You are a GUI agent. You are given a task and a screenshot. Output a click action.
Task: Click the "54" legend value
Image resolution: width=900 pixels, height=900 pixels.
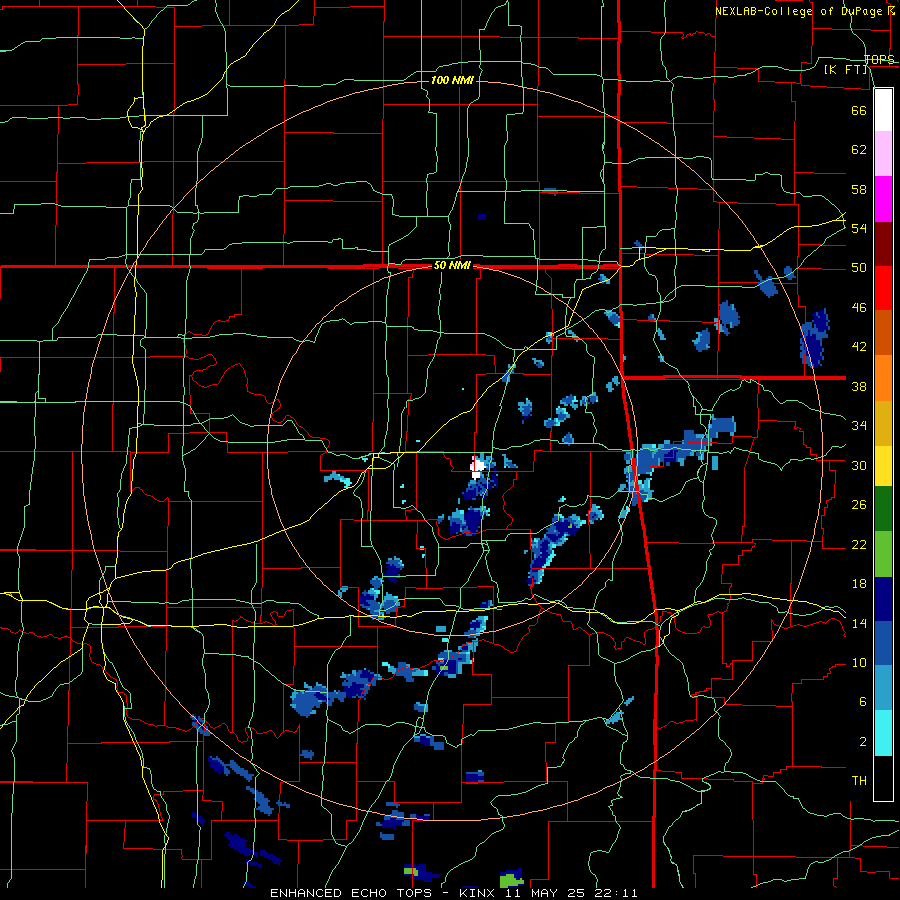point(859,228)
